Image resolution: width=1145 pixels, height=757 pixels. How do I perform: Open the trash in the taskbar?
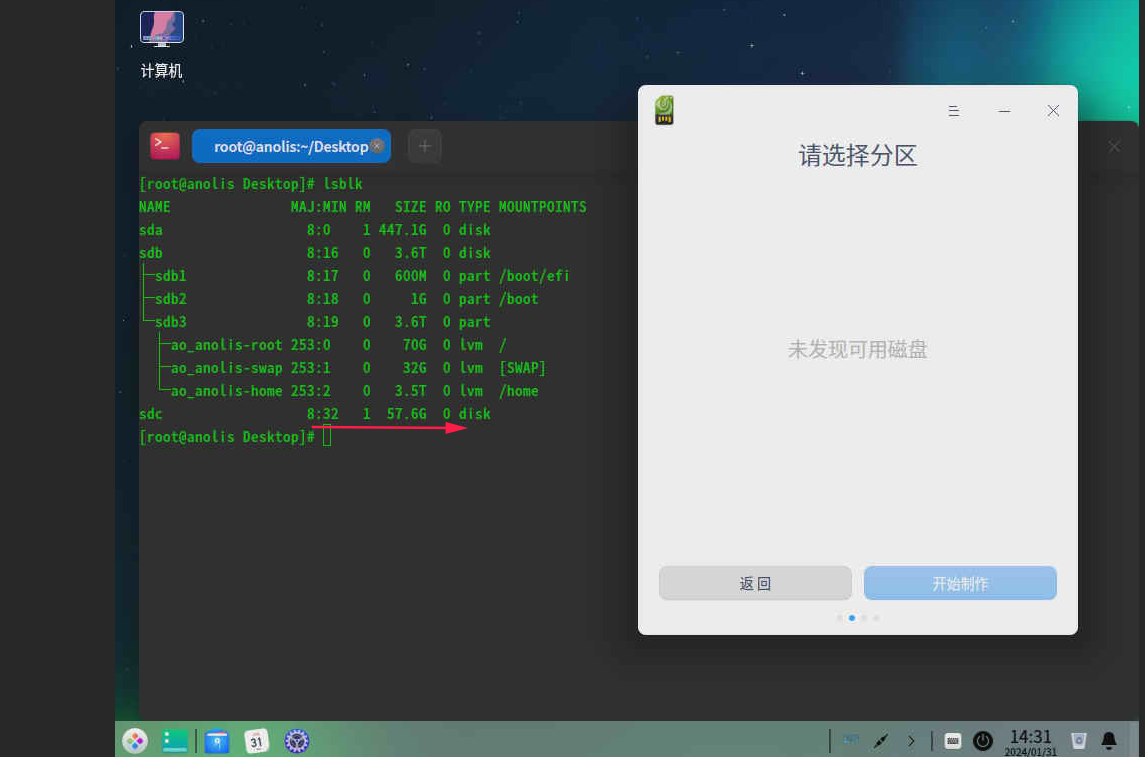[x=1078, y=741]
